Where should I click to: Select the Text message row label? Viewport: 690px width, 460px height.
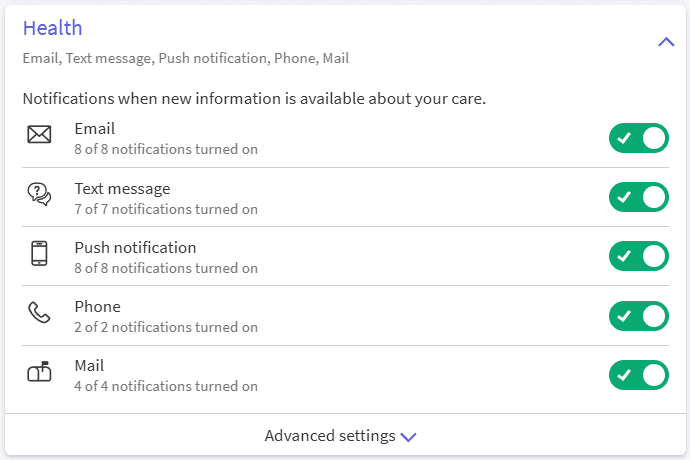coord(122,188)
